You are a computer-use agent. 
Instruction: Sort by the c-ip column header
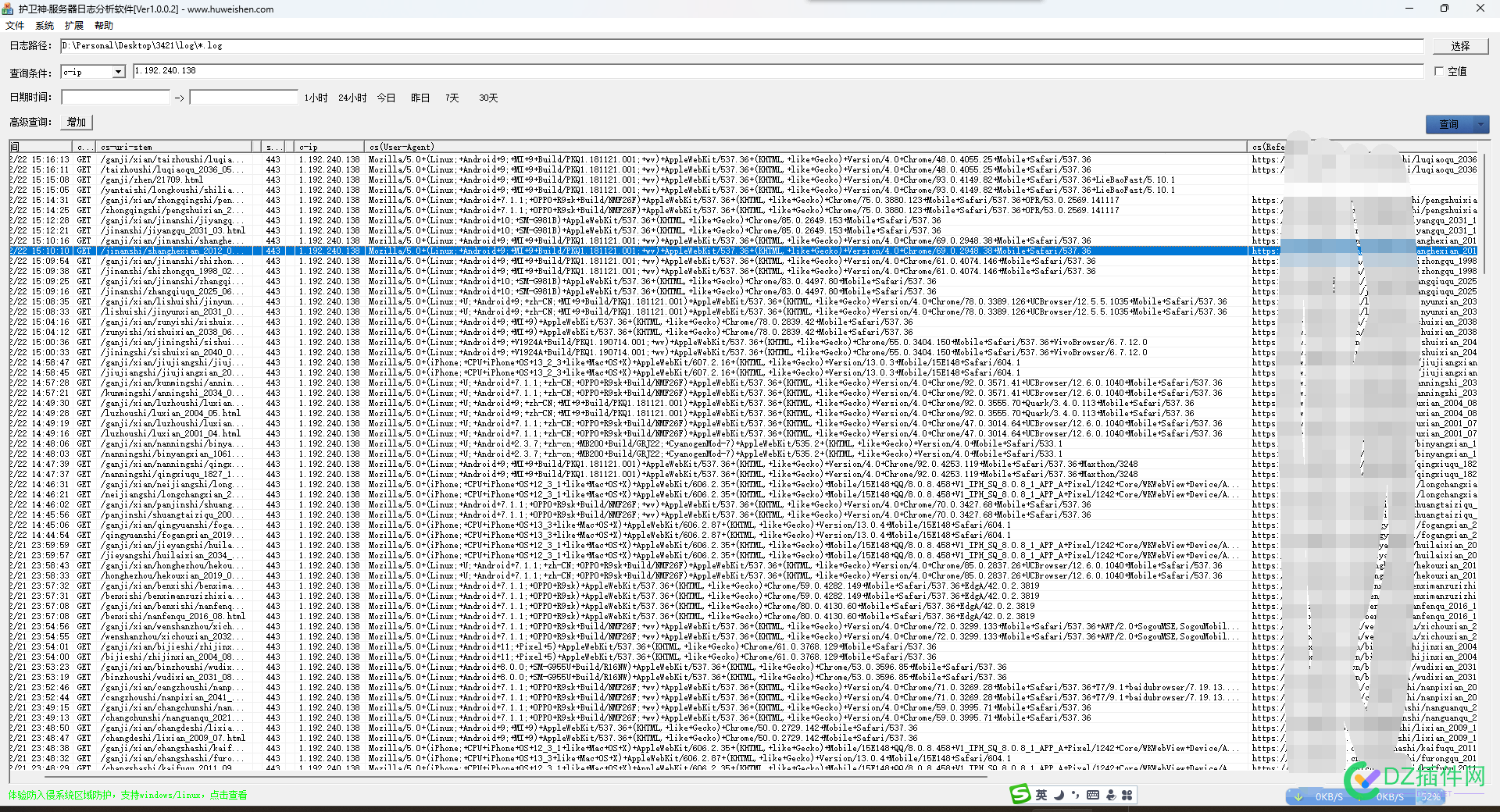(x=329, y=147)
